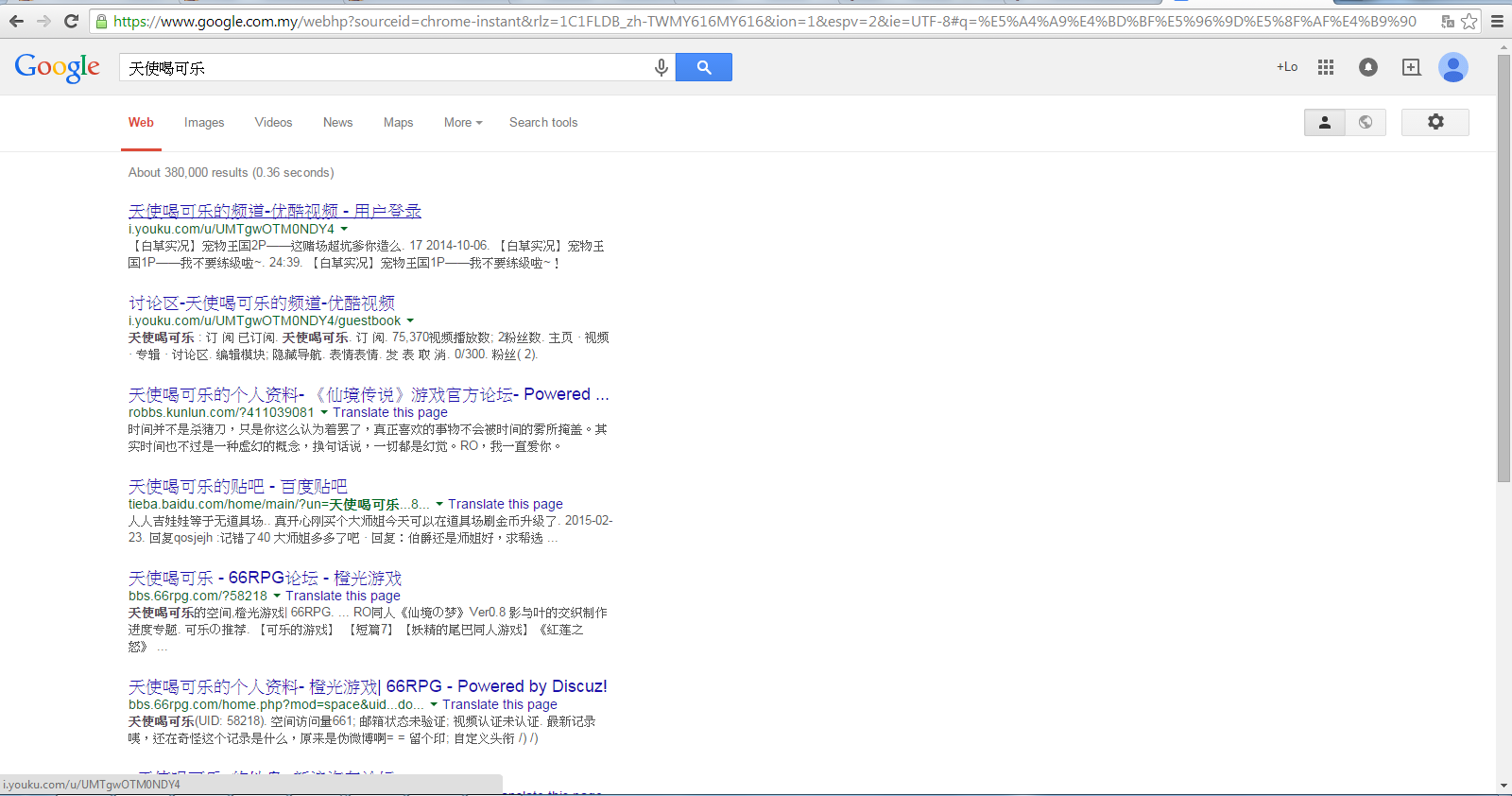
Task: Translate the robbs.kunlun.com result page
Action: [x=390, y=412]
